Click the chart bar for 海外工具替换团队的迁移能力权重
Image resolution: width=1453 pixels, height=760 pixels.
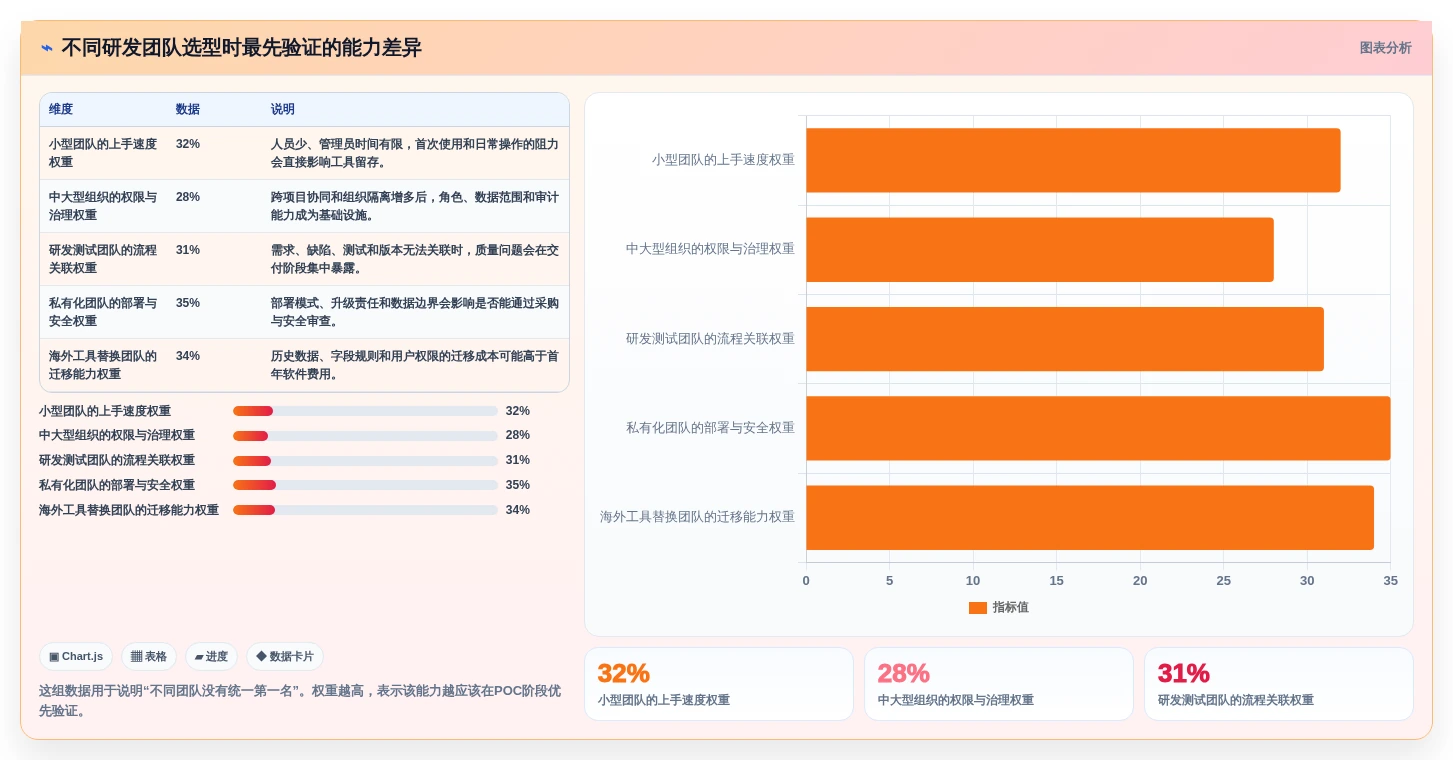click(1090, 518)
